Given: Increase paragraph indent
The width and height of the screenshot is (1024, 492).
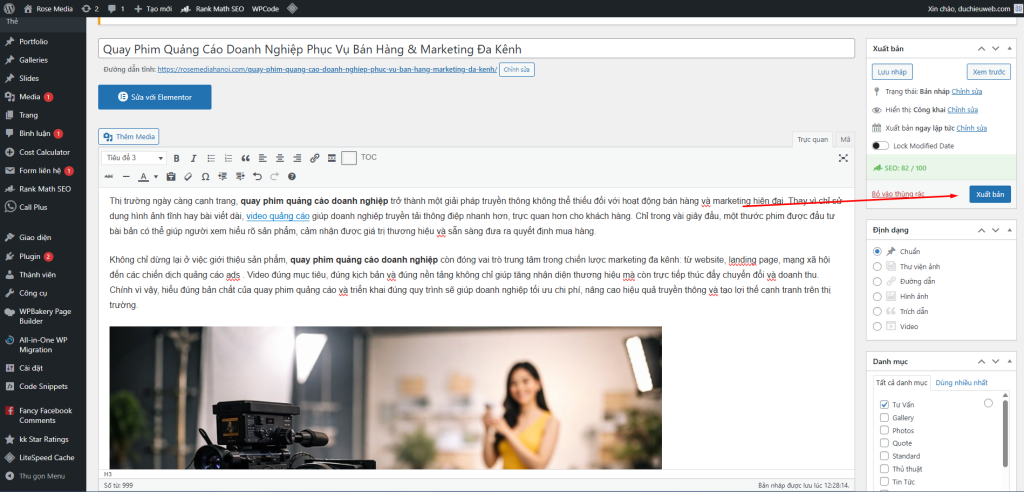Looking at the screenshot, I should pyautogui.click(x=240, y=176).
